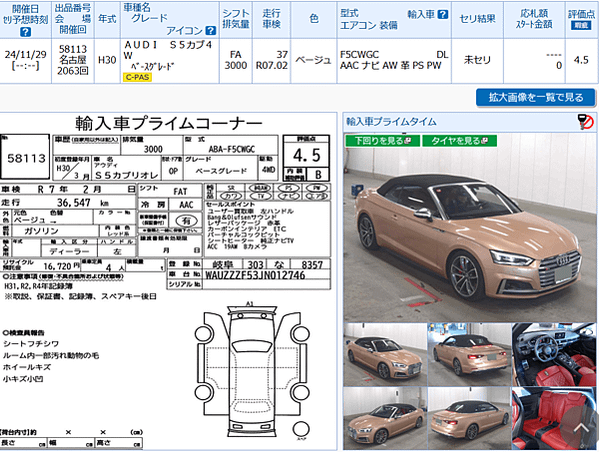Click the ABA-F5CWGC model type field
599x452 pixels.
pyautogui.click(x=232, y=149)
